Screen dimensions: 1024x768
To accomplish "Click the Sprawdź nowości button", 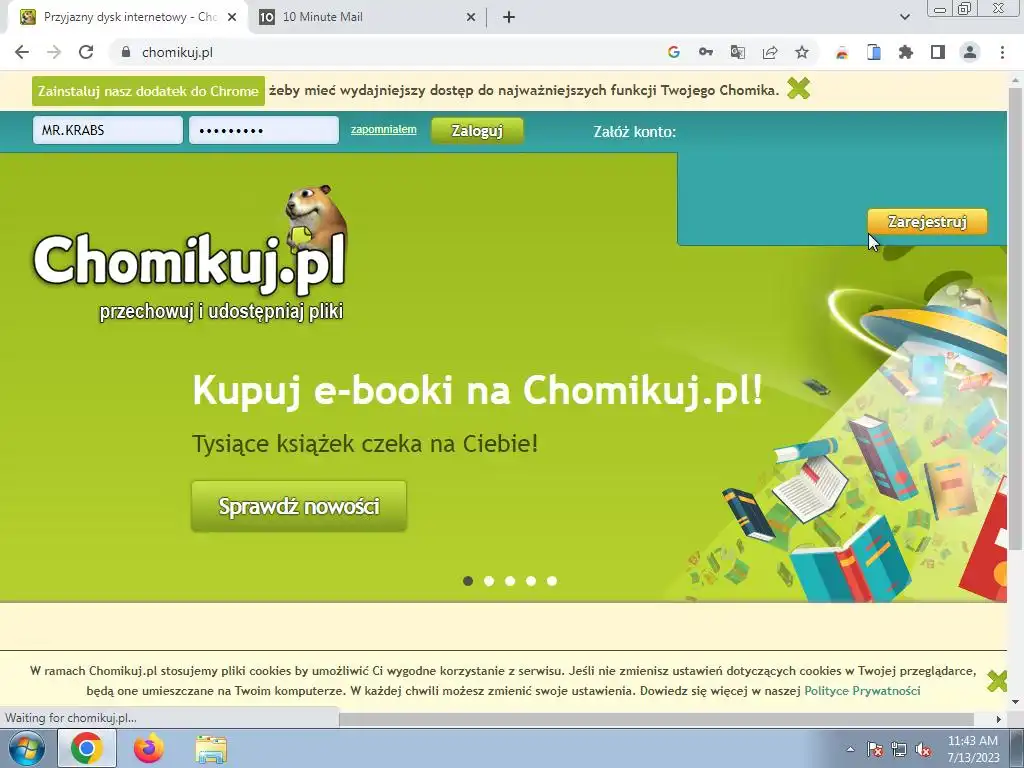I will tap(299, 506).
